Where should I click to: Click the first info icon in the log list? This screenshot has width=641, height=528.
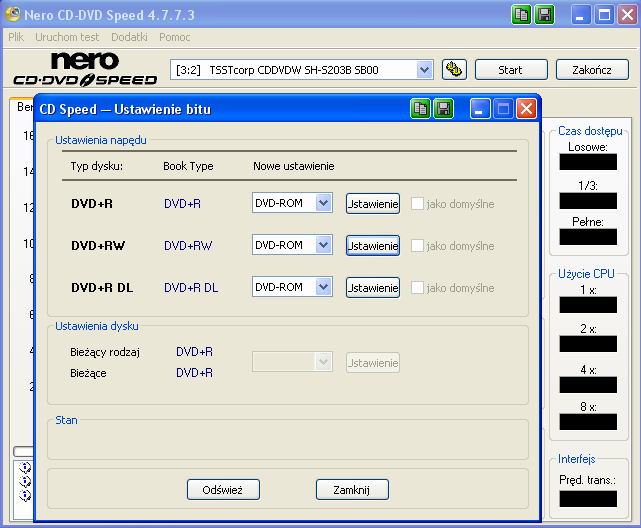coord(25,467)
